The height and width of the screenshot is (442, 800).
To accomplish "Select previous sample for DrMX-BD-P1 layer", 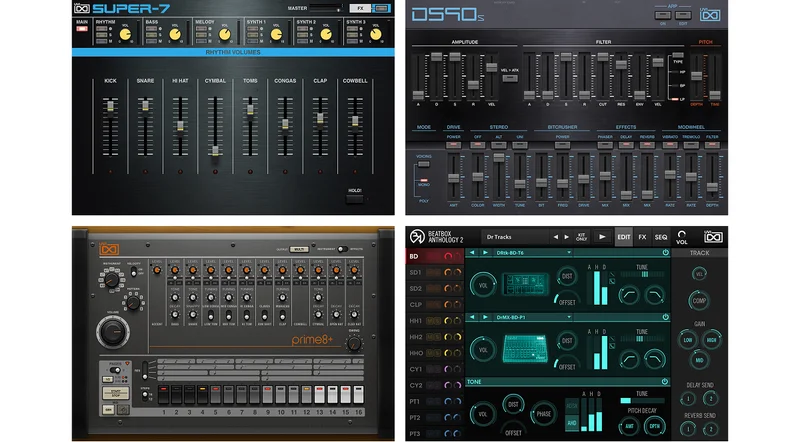I will pyautogui.click(x=472, y=317).
